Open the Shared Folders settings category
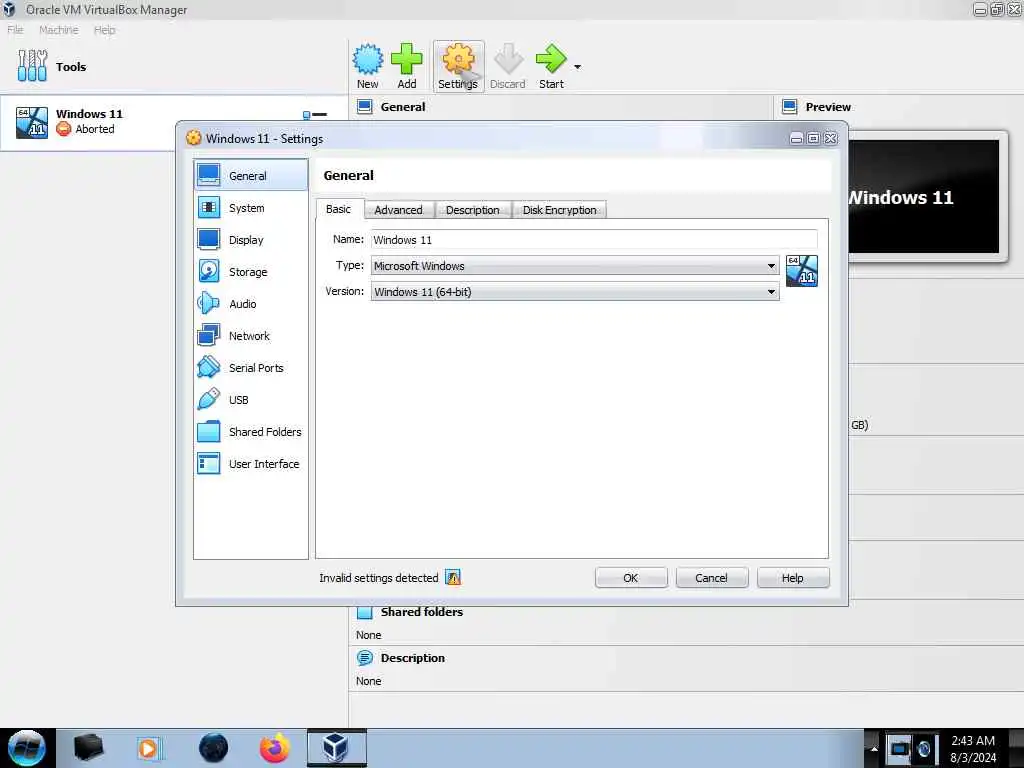The image size is (1024, 768). coord(251,432)
